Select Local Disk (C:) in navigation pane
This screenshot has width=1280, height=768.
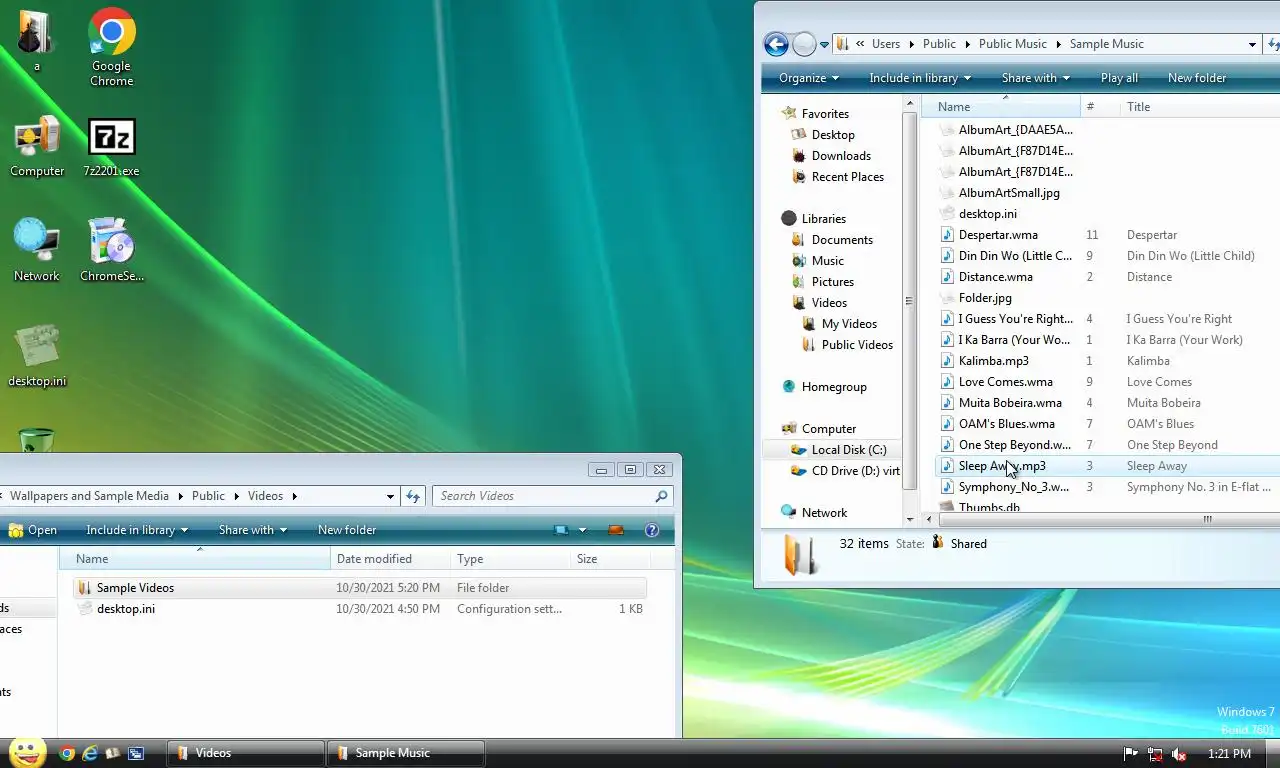(849, 450)
